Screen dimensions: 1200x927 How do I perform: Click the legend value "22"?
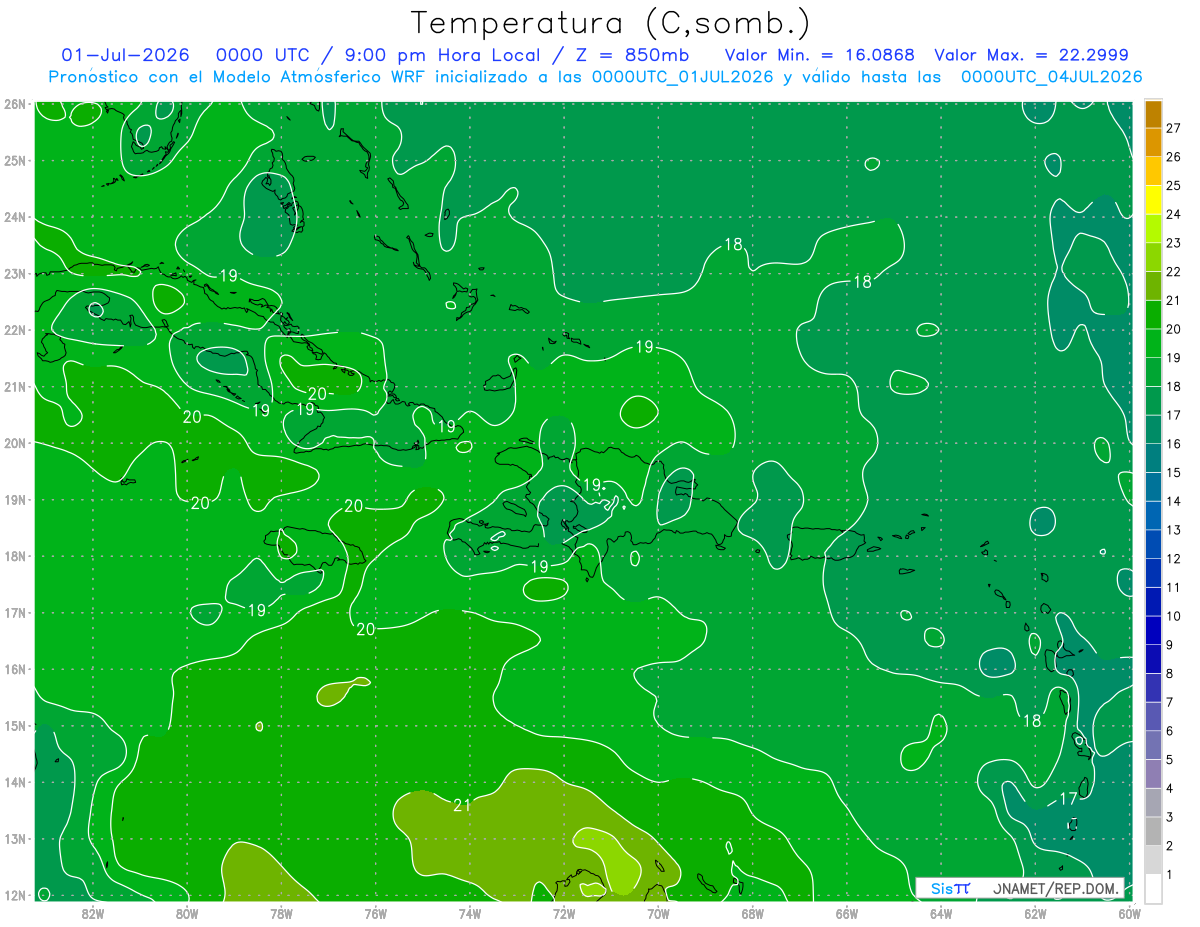pos(1174,271)
